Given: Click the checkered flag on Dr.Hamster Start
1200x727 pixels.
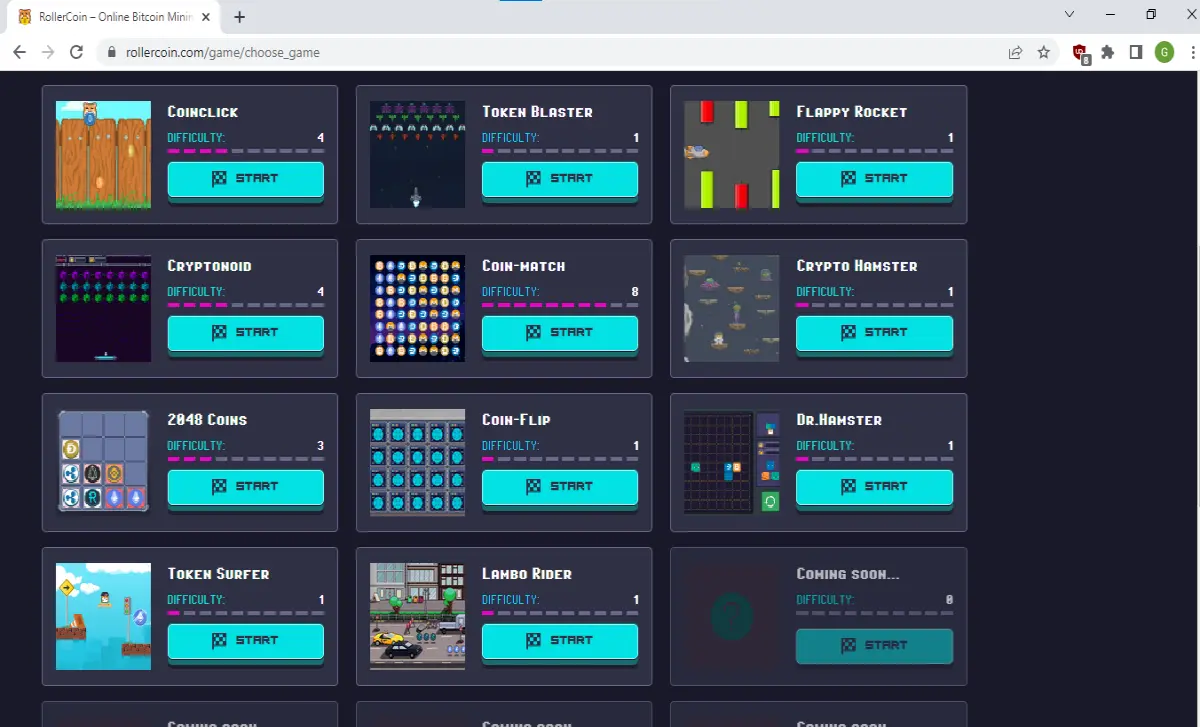Looking at the screenshot, I should tap(848, 486).
